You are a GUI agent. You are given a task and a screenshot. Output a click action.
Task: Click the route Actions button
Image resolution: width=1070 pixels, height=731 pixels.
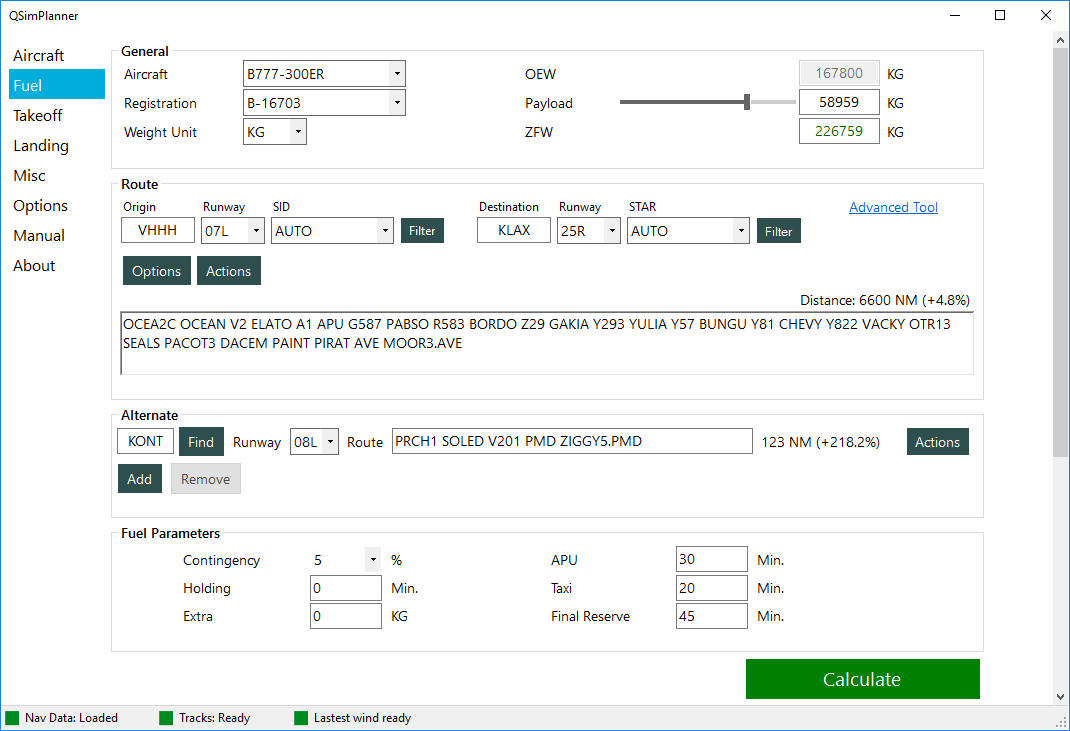point(229,271)
